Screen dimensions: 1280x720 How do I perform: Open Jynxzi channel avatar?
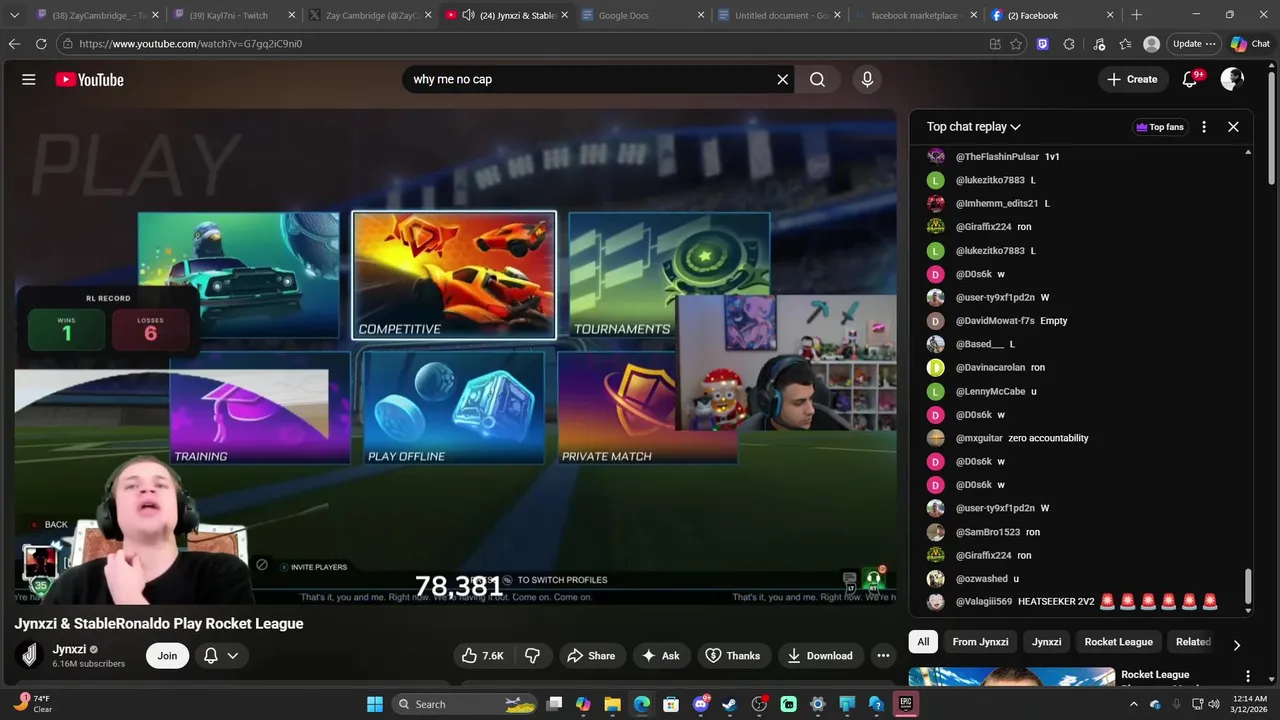pos(30,655)
